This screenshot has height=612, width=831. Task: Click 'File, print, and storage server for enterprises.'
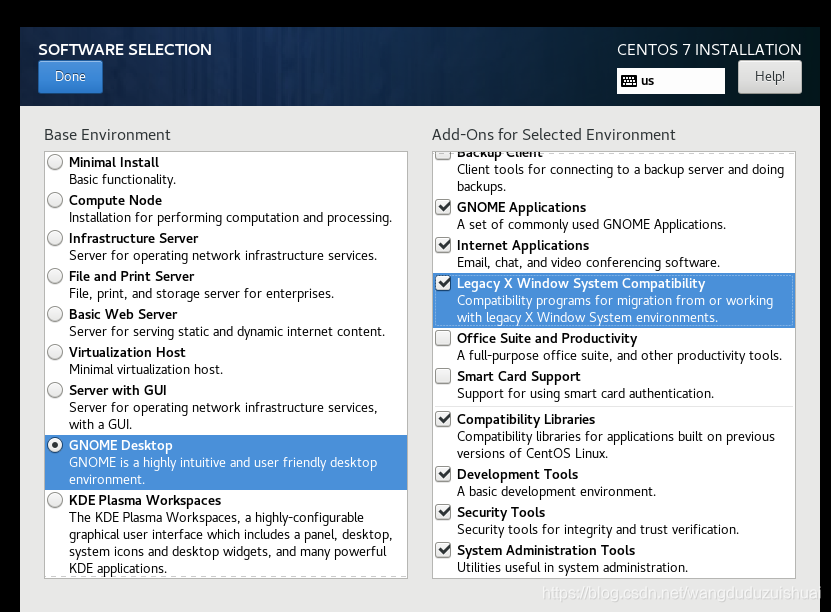(x=201, y=294)
